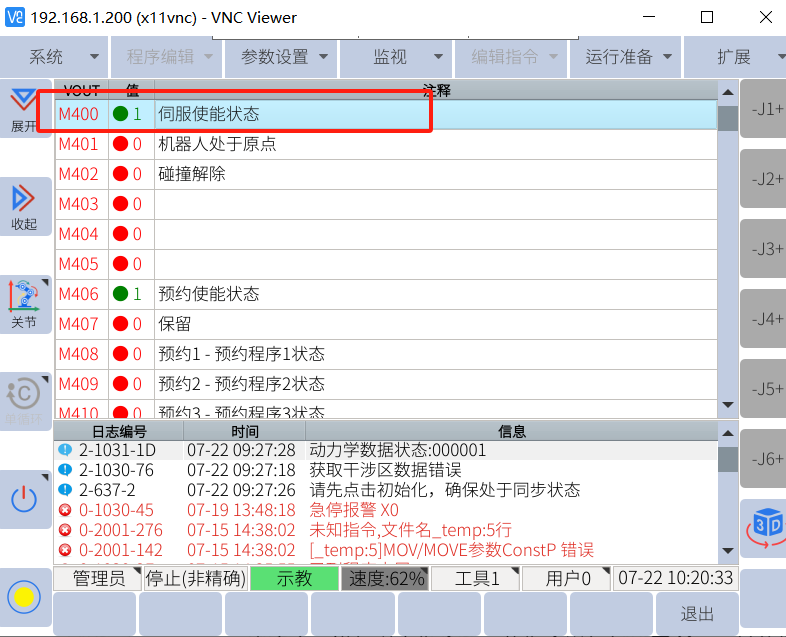
Task: Select the 急停报警 X0 log entry
Action: [x=354, y=510]
